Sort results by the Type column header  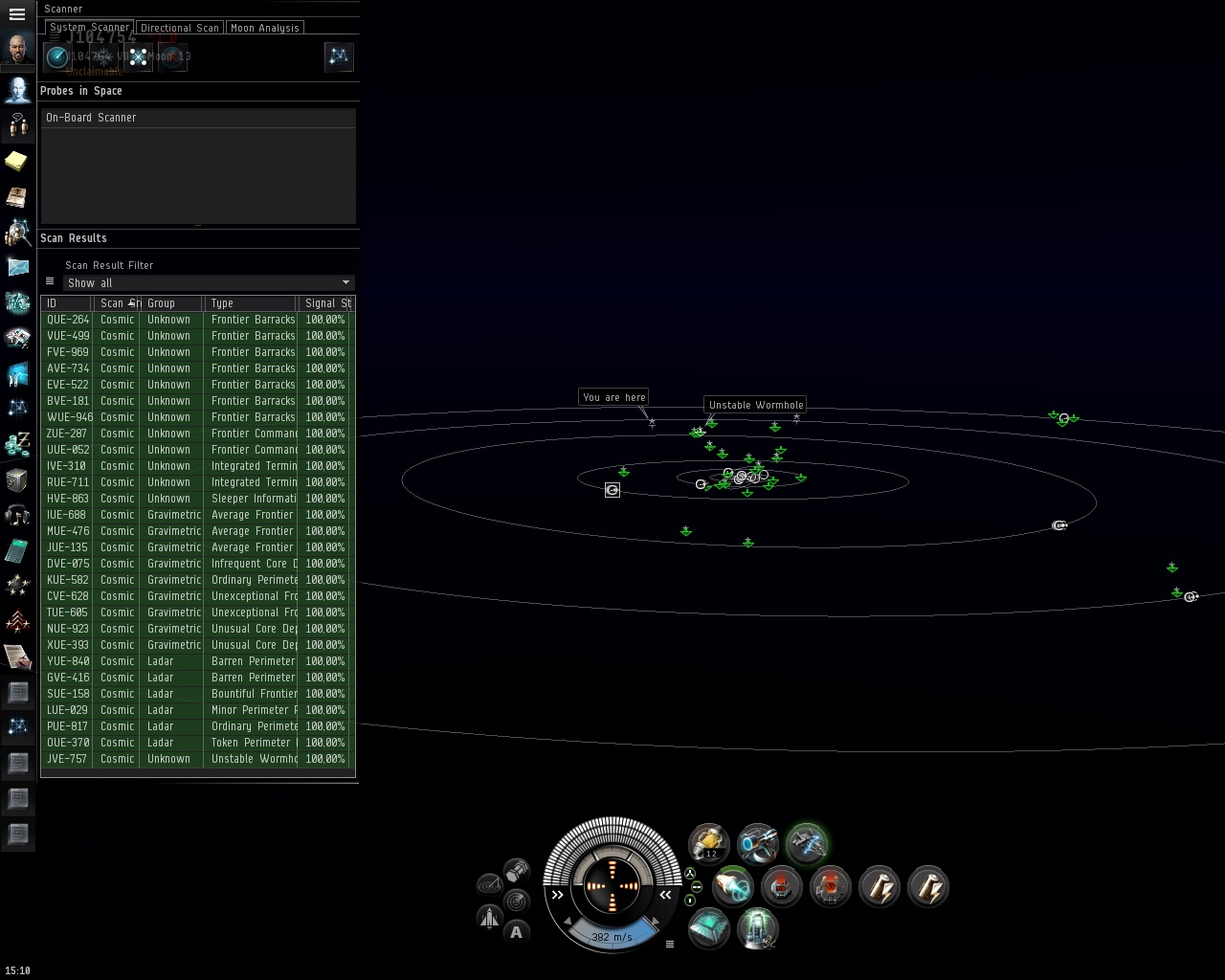(252, 303)
